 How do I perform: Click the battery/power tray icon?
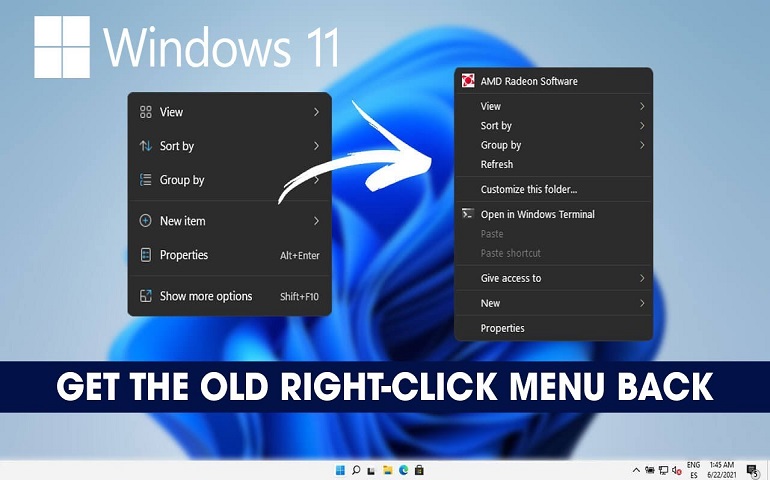coord(650,470)
